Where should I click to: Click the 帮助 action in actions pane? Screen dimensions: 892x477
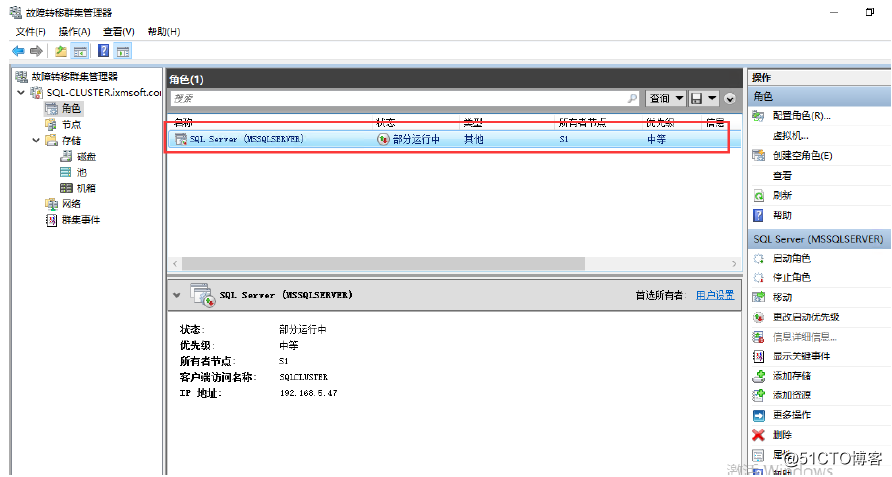pos(782,215)
